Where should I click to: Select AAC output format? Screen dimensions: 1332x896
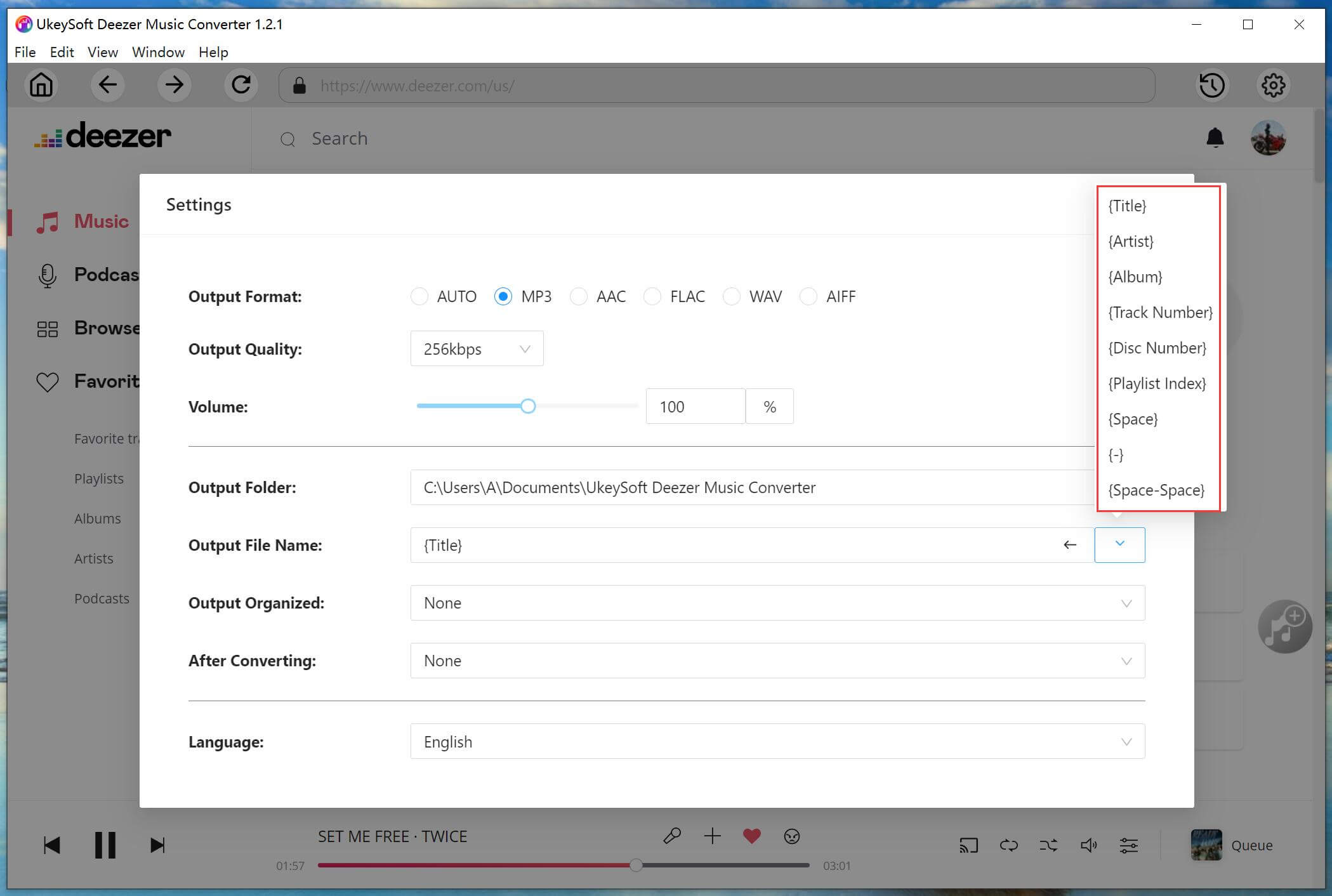578,296
